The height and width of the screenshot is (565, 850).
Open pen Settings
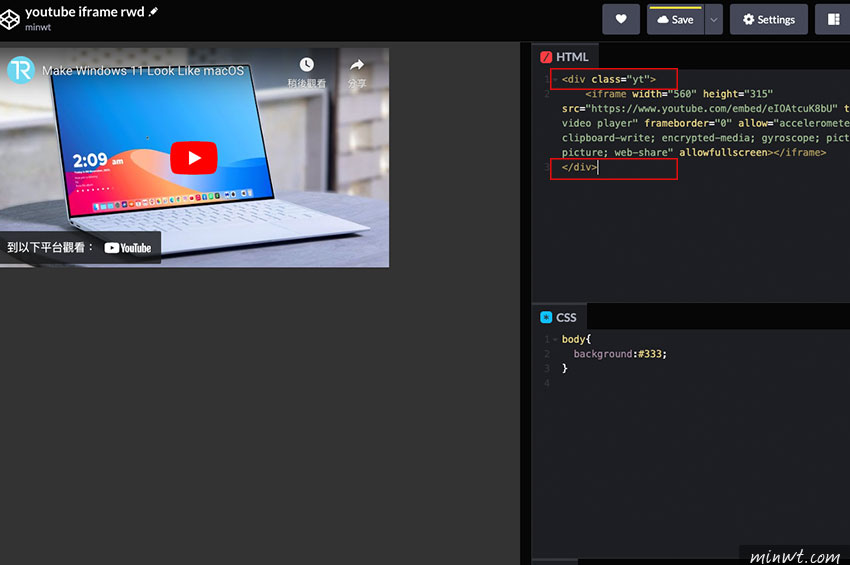pyautogui.click(x=769, y=20)
